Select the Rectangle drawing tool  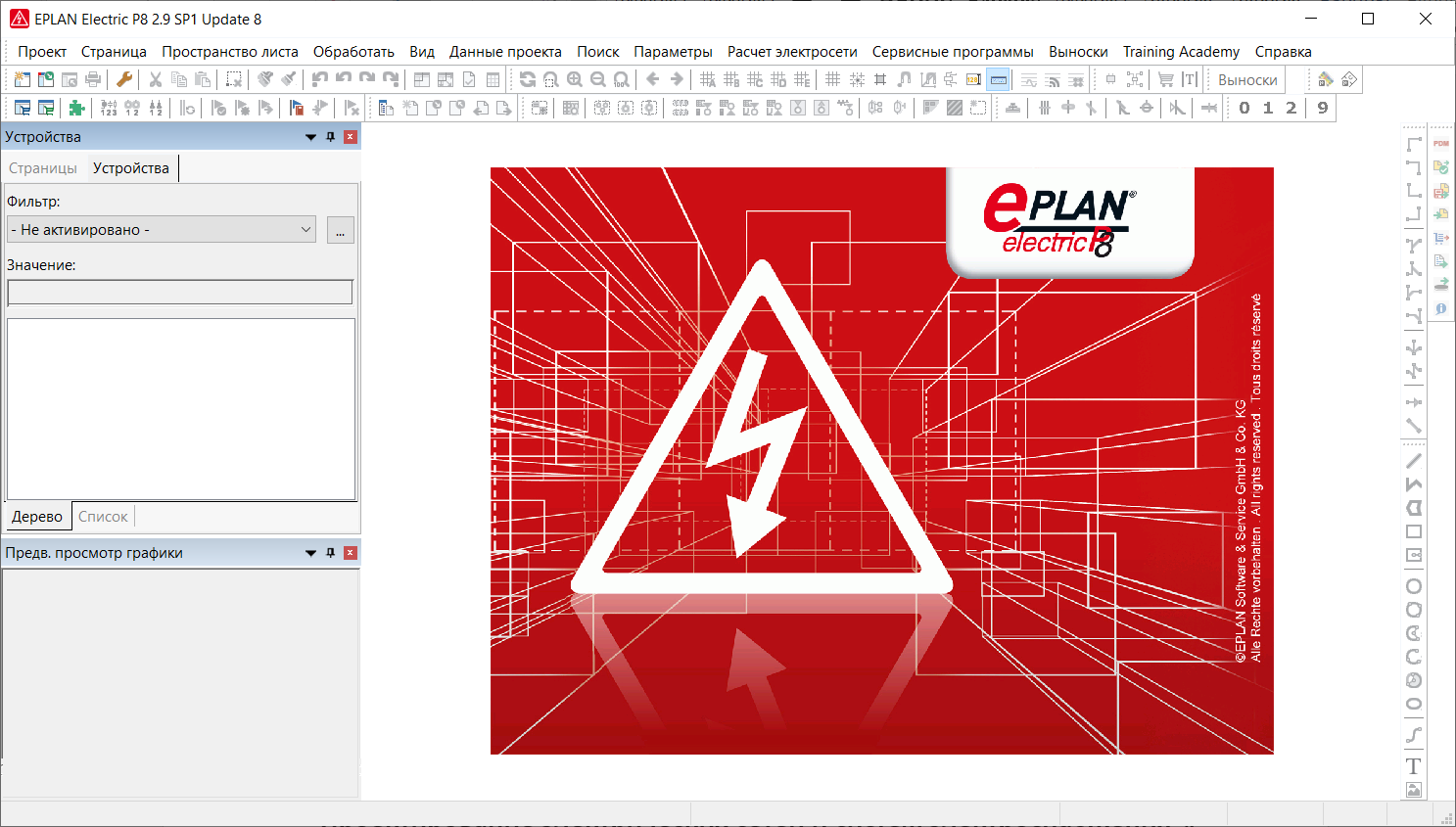click(1414, 531)
